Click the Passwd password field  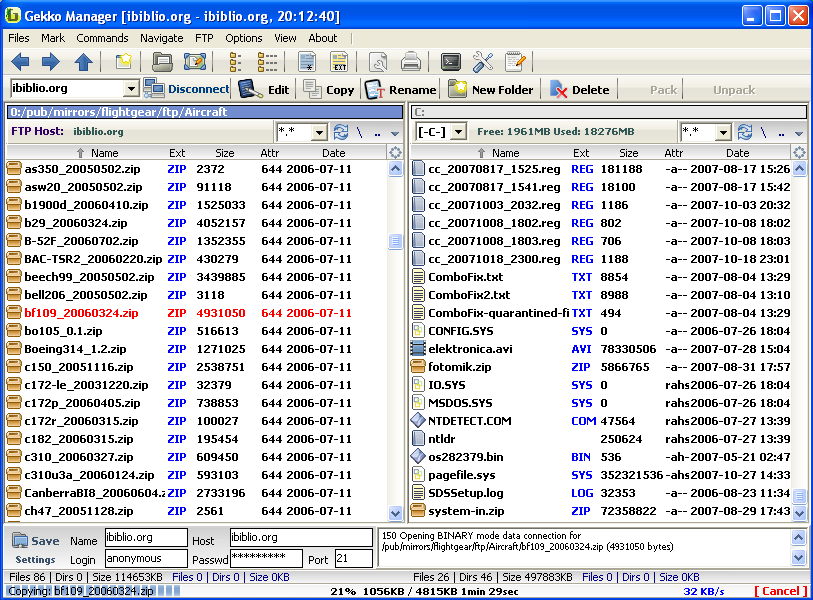pyautogui.click(x=266, y=559)
